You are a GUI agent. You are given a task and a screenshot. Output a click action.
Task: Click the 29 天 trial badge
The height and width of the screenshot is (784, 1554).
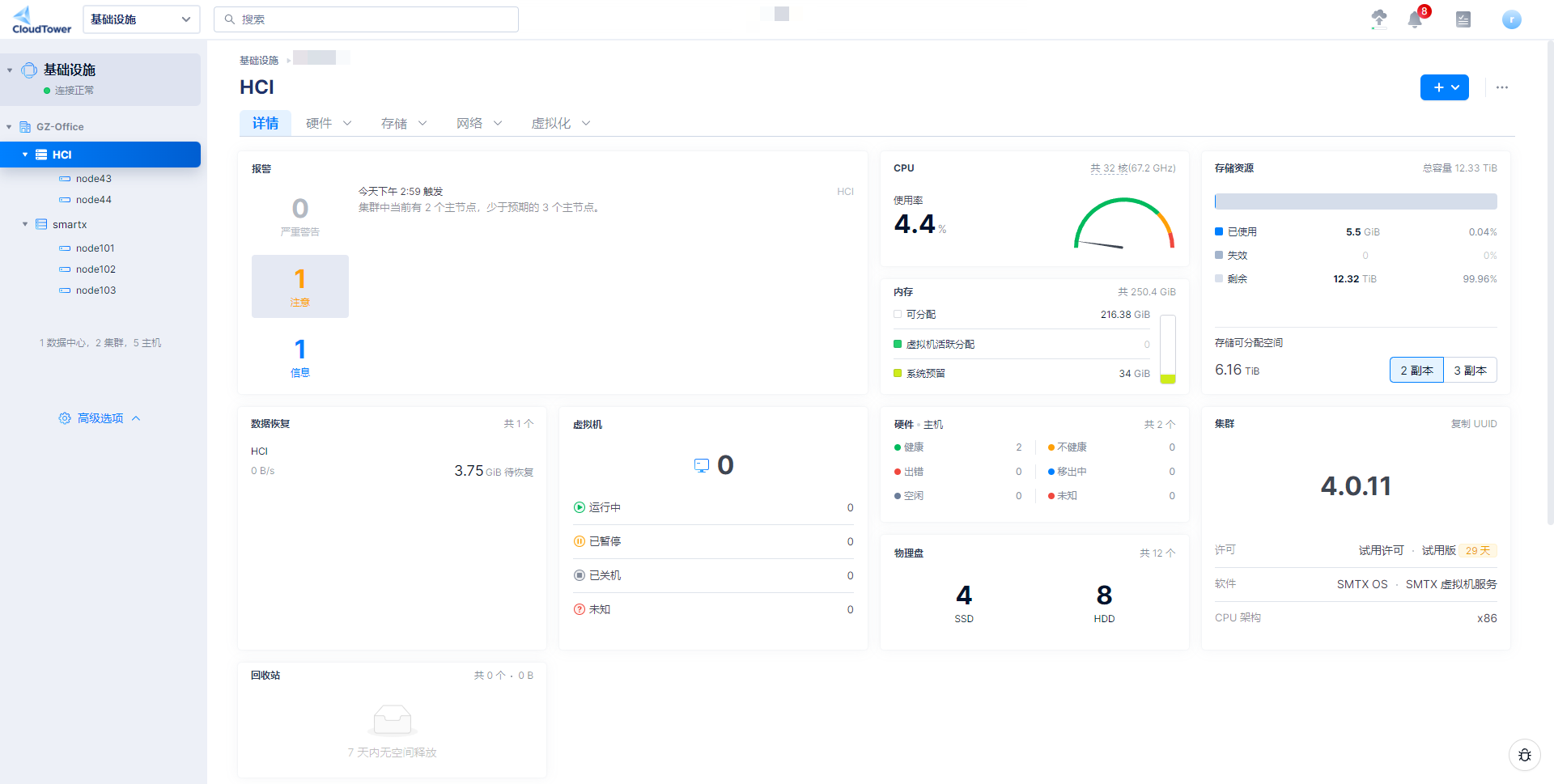click(x=1478, y=550)
